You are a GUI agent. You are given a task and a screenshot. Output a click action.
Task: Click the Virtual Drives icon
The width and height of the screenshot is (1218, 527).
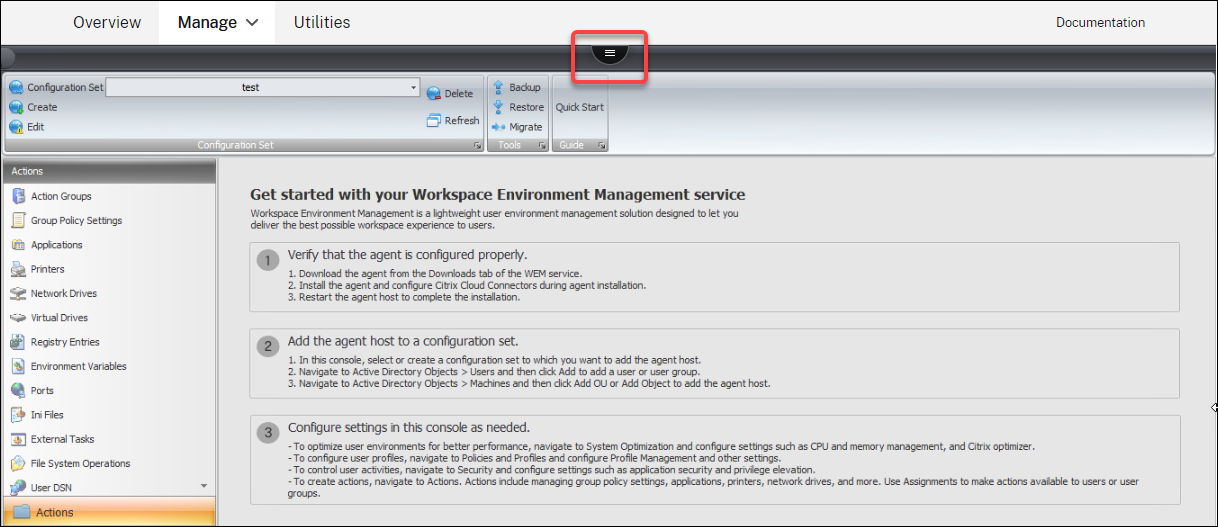[18, 317]
